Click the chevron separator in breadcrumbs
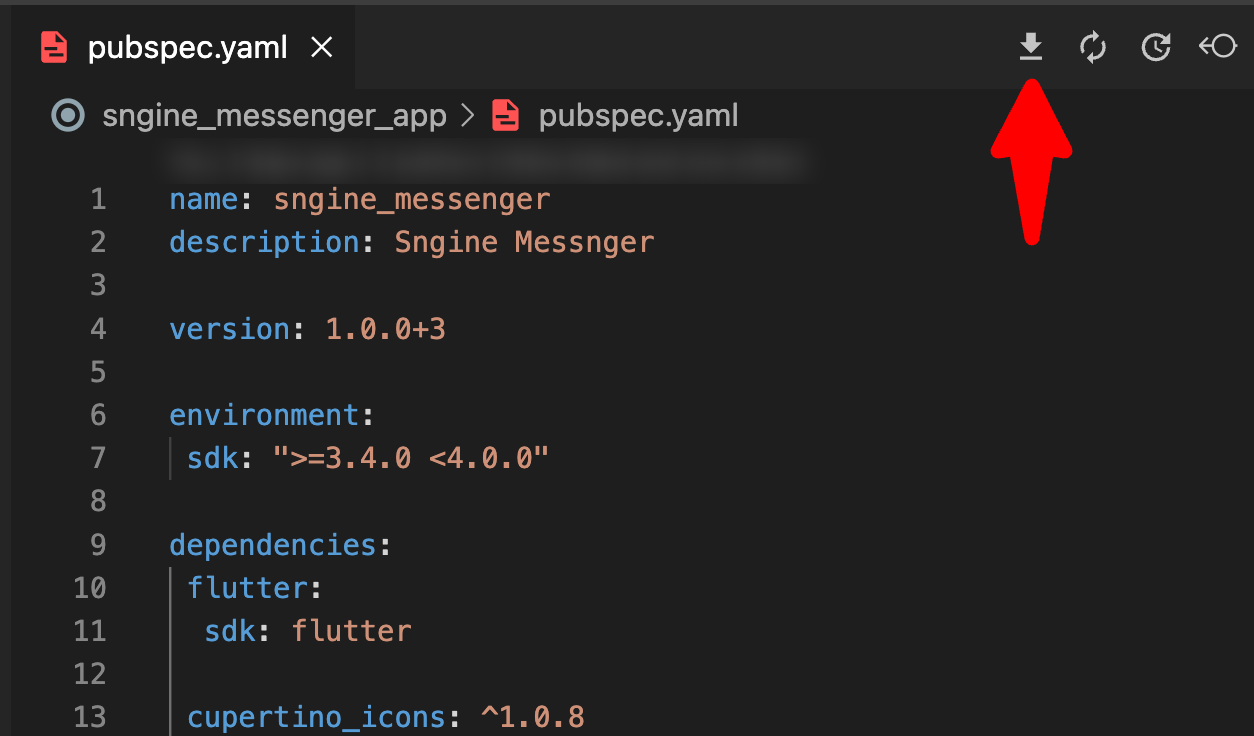1254x736 pixels. 467,116
